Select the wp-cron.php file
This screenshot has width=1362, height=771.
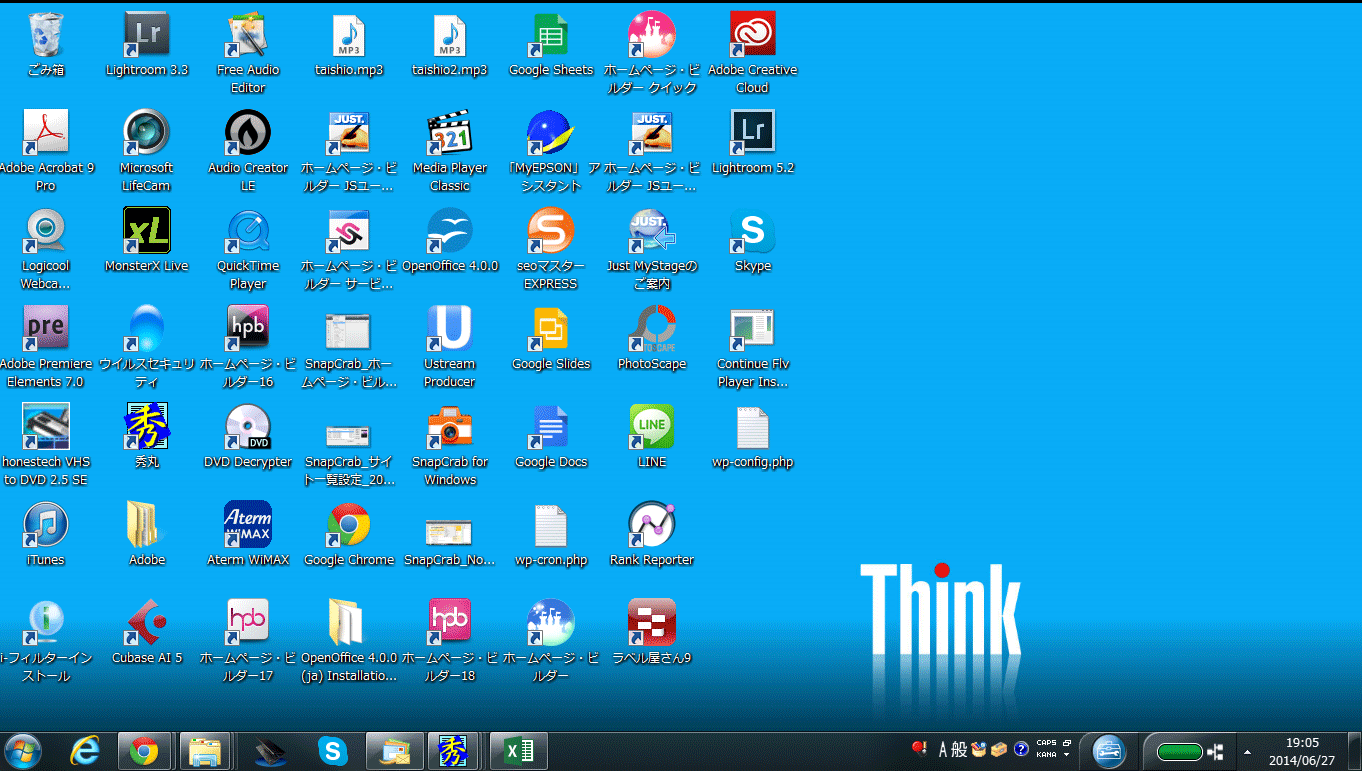[x=551, y=535]
